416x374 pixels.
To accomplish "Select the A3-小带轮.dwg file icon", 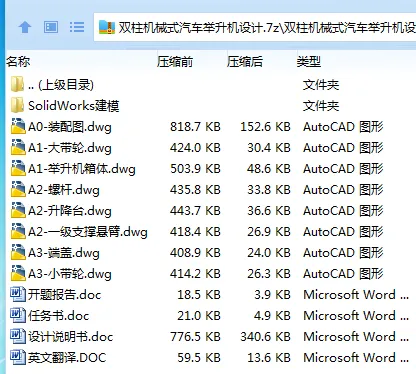I will point(18,273).
